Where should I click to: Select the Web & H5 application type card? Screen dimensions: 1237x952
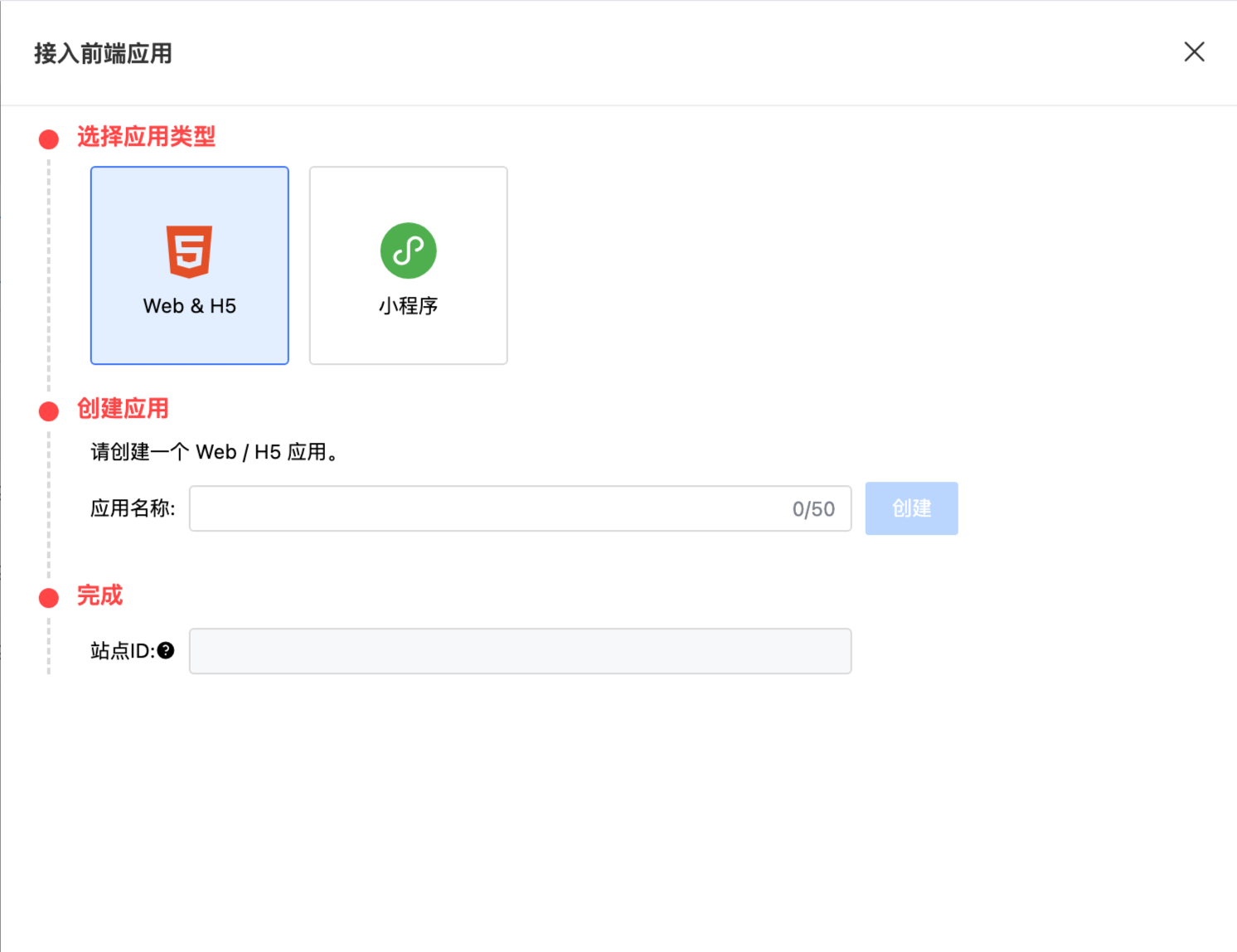coord(190,265)
